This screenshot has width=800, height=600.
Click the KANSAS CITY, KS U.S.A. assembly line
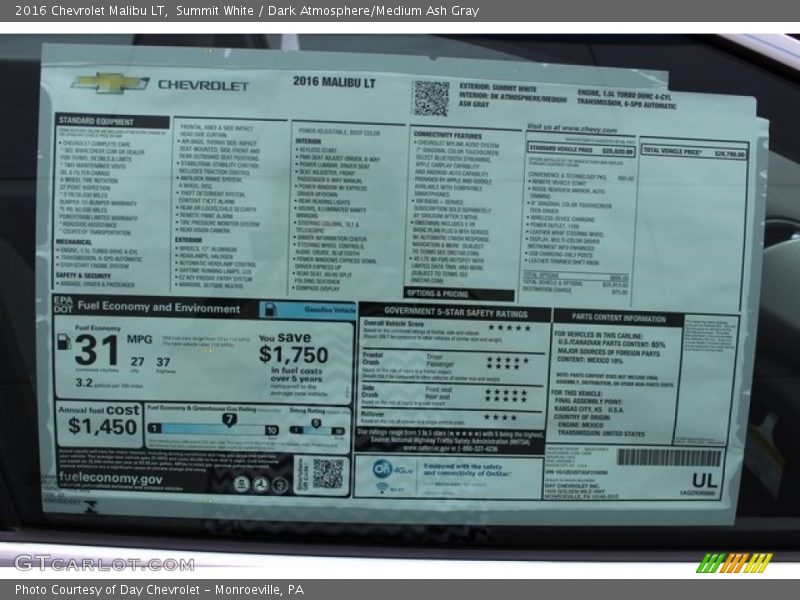[x=589, y=409]
